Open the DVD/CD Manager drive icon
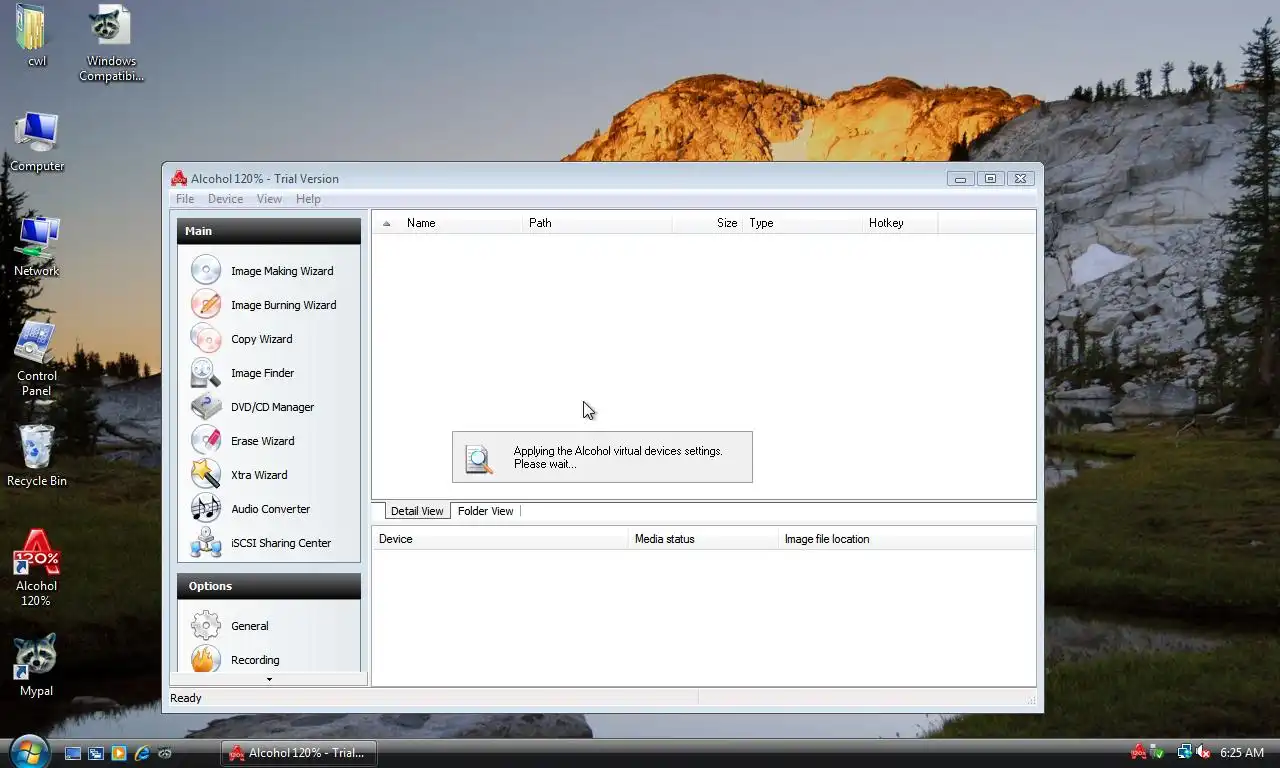 [x=206, y=407]
